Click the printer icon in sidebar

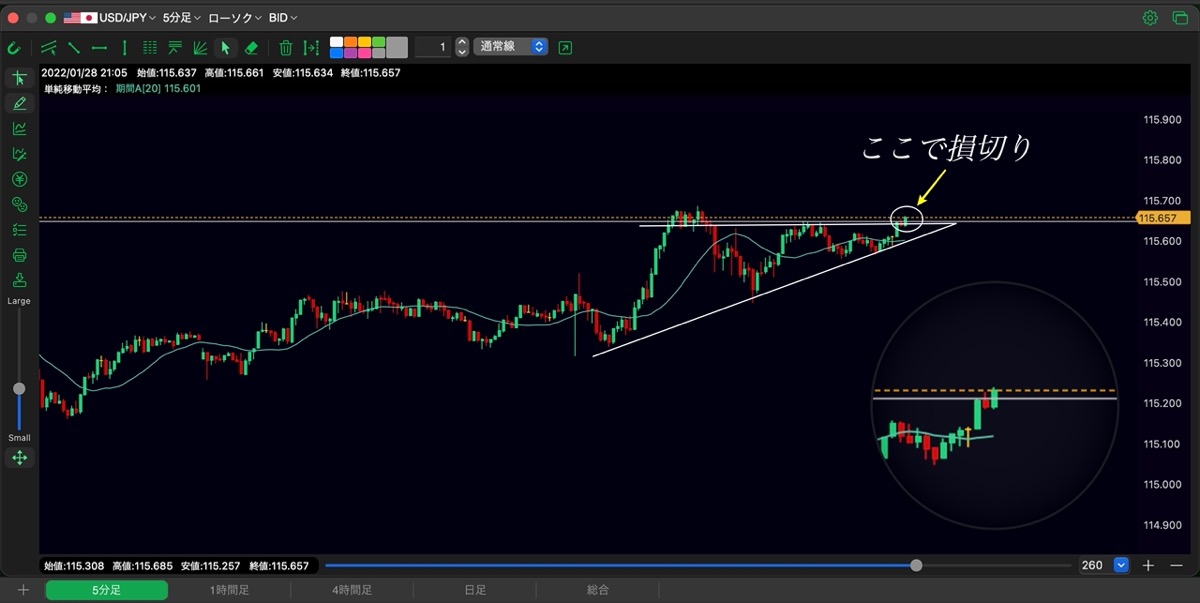[x=19, y=255]
